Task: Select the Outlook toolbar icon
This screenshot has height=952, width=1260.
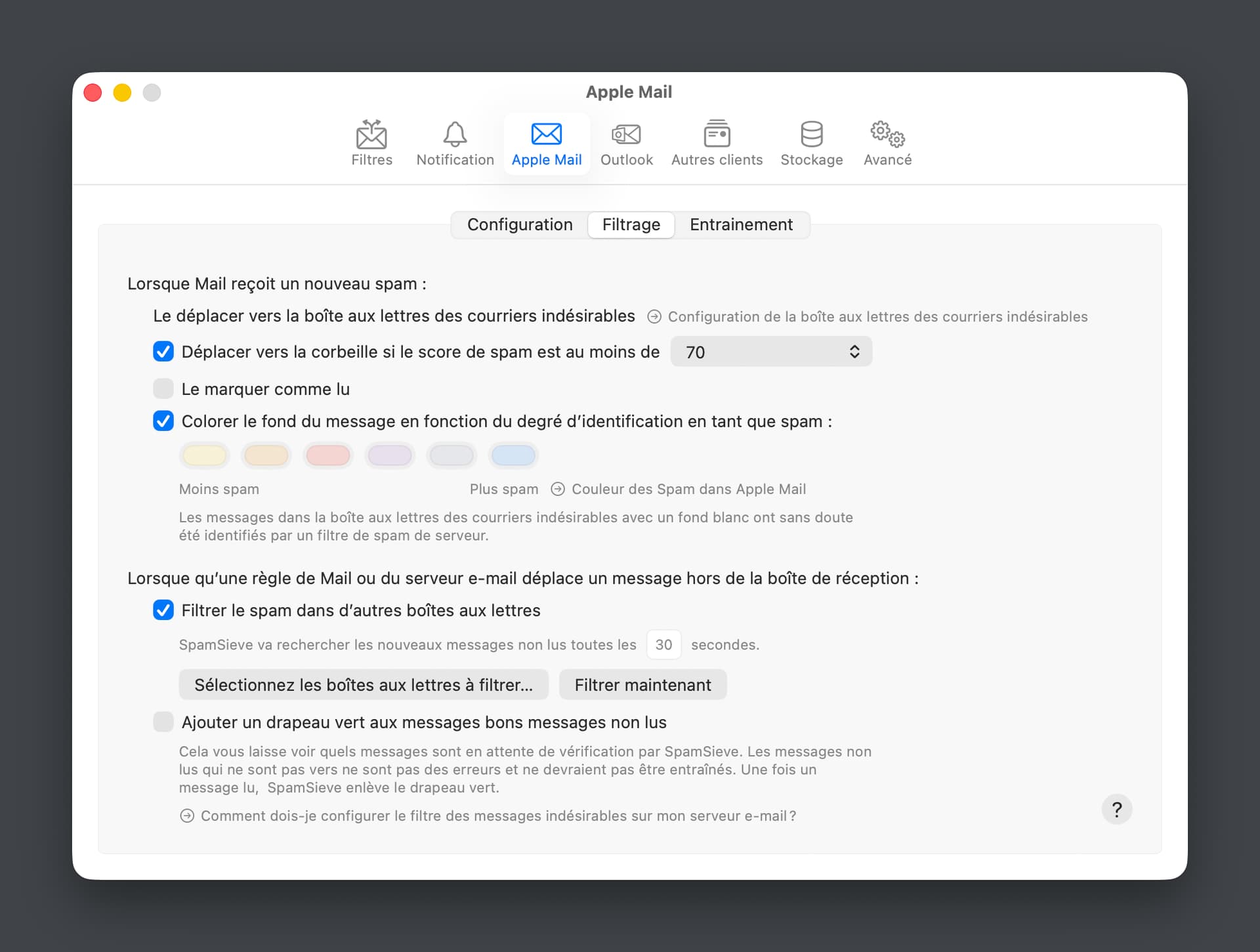Action: coord(626,143)
